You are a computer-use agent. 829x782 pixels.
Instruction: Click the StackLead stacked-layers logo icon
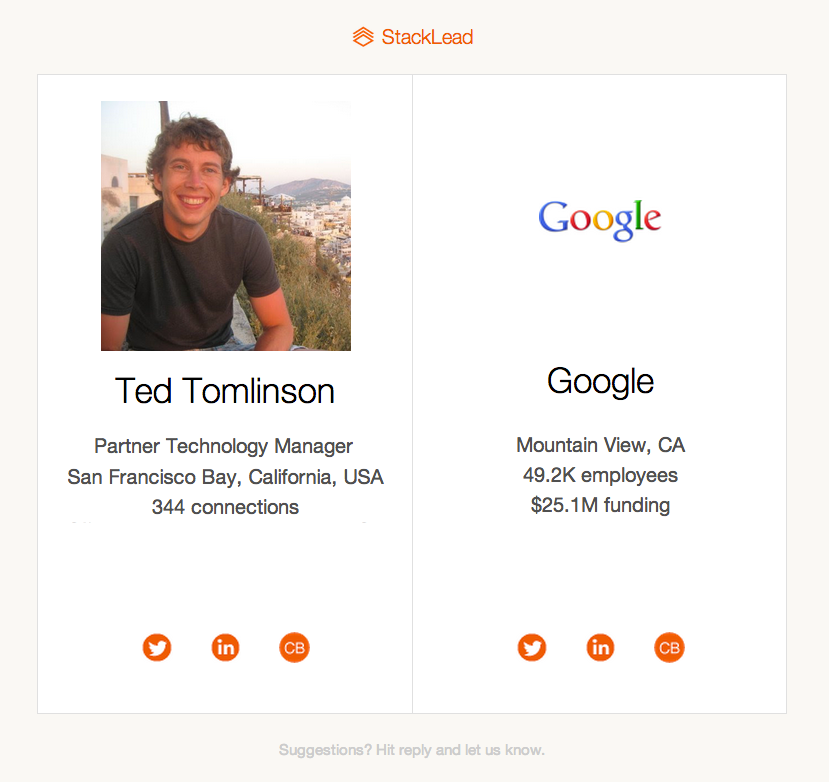363,37
